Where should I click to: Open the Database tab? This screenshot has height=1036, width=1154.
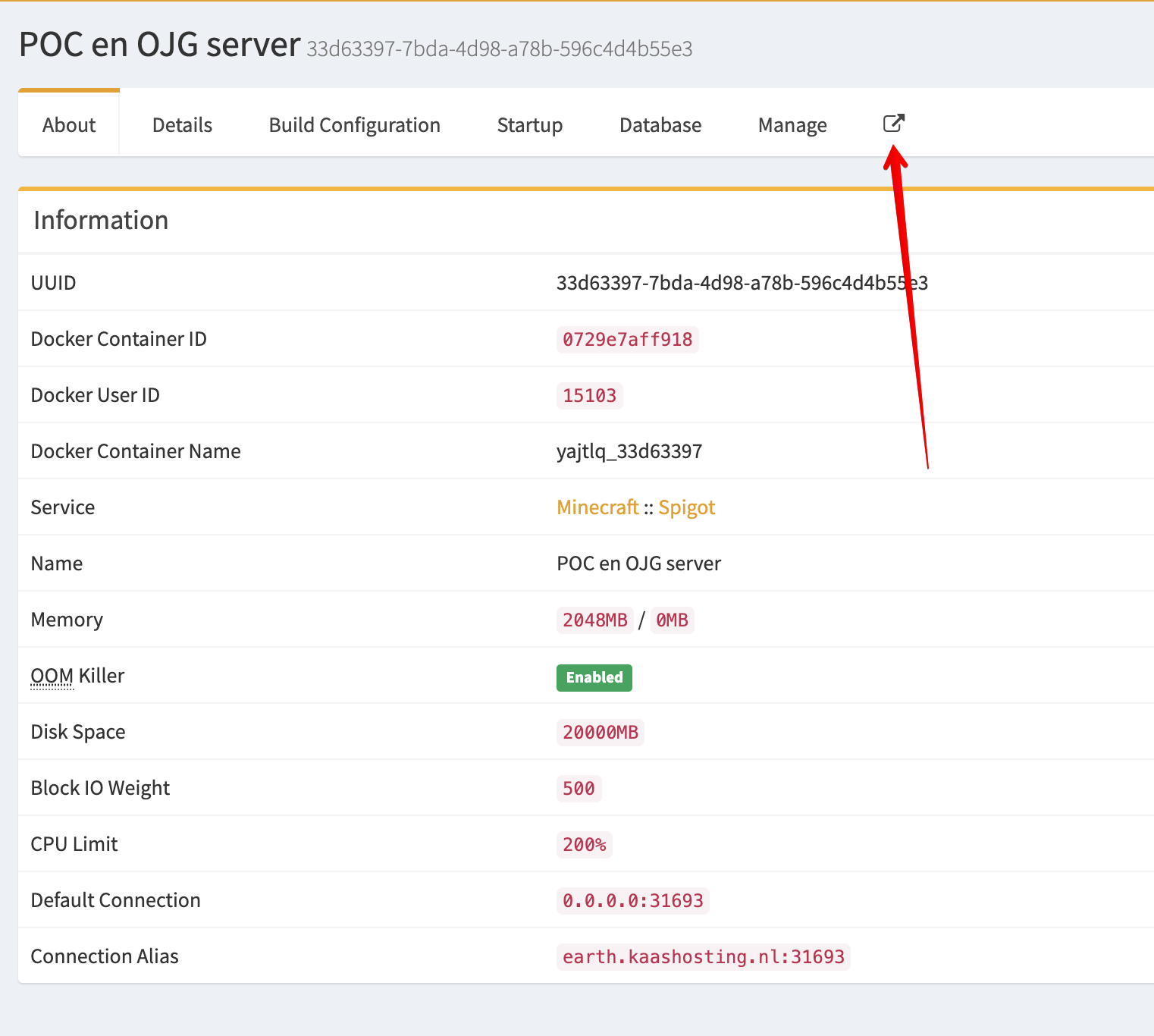[x=660, y=125]
